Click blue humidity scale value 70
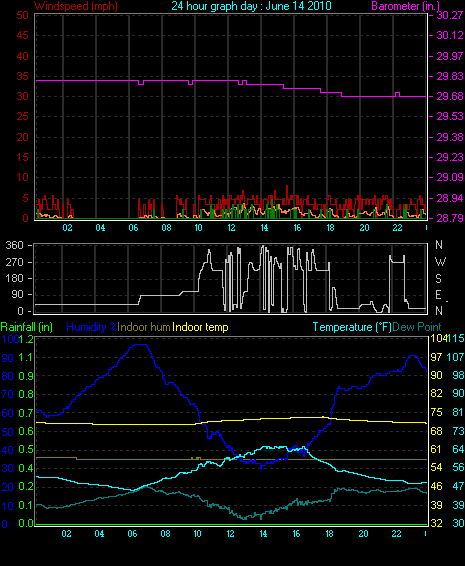Image resolution: width=465 pixels, height=566 pixels. [x=8, y=394]
